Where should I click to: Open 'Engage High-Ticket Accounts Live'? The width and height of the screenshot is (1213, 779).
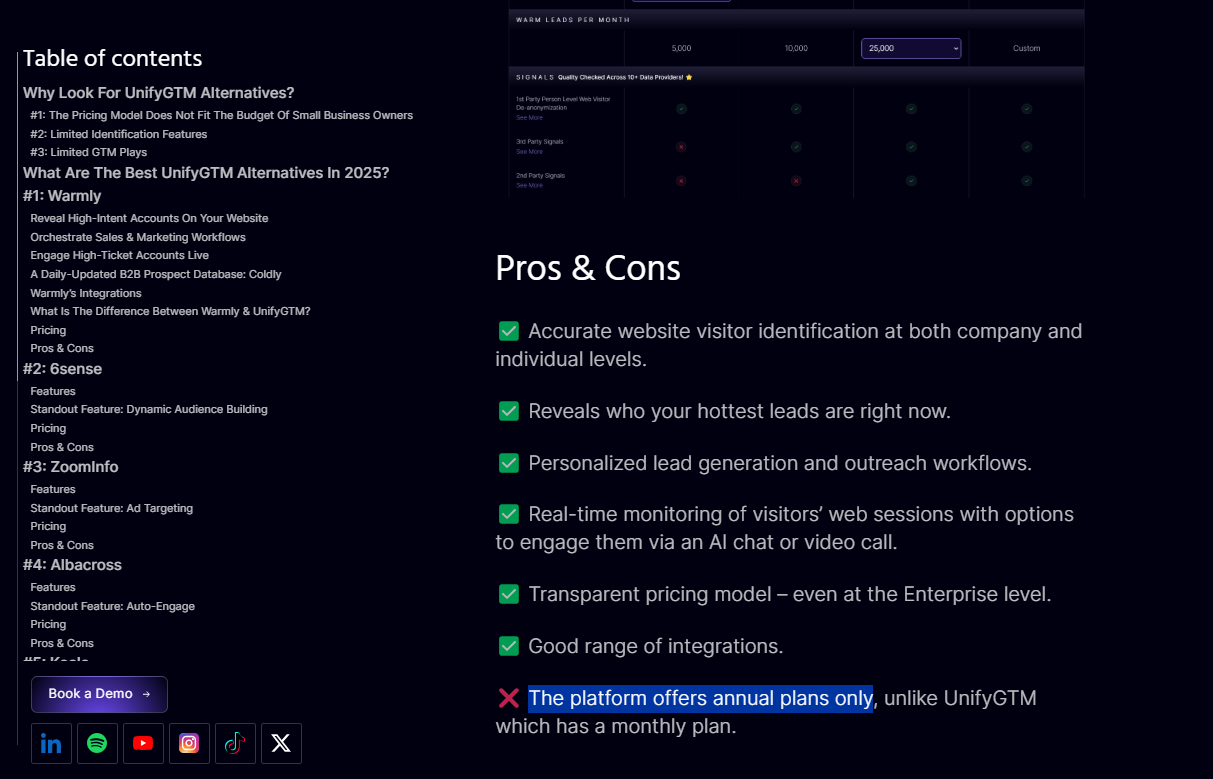pyautogui.click(x=120, y=255)
